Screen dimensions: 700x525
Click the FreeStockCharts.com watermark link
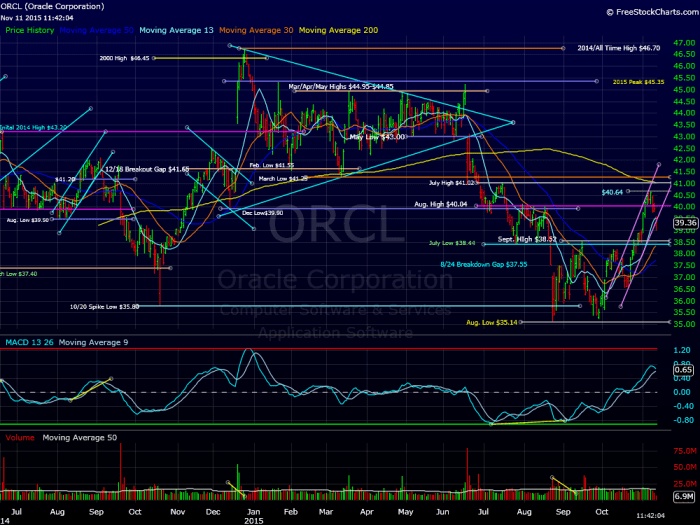point(653,12)
